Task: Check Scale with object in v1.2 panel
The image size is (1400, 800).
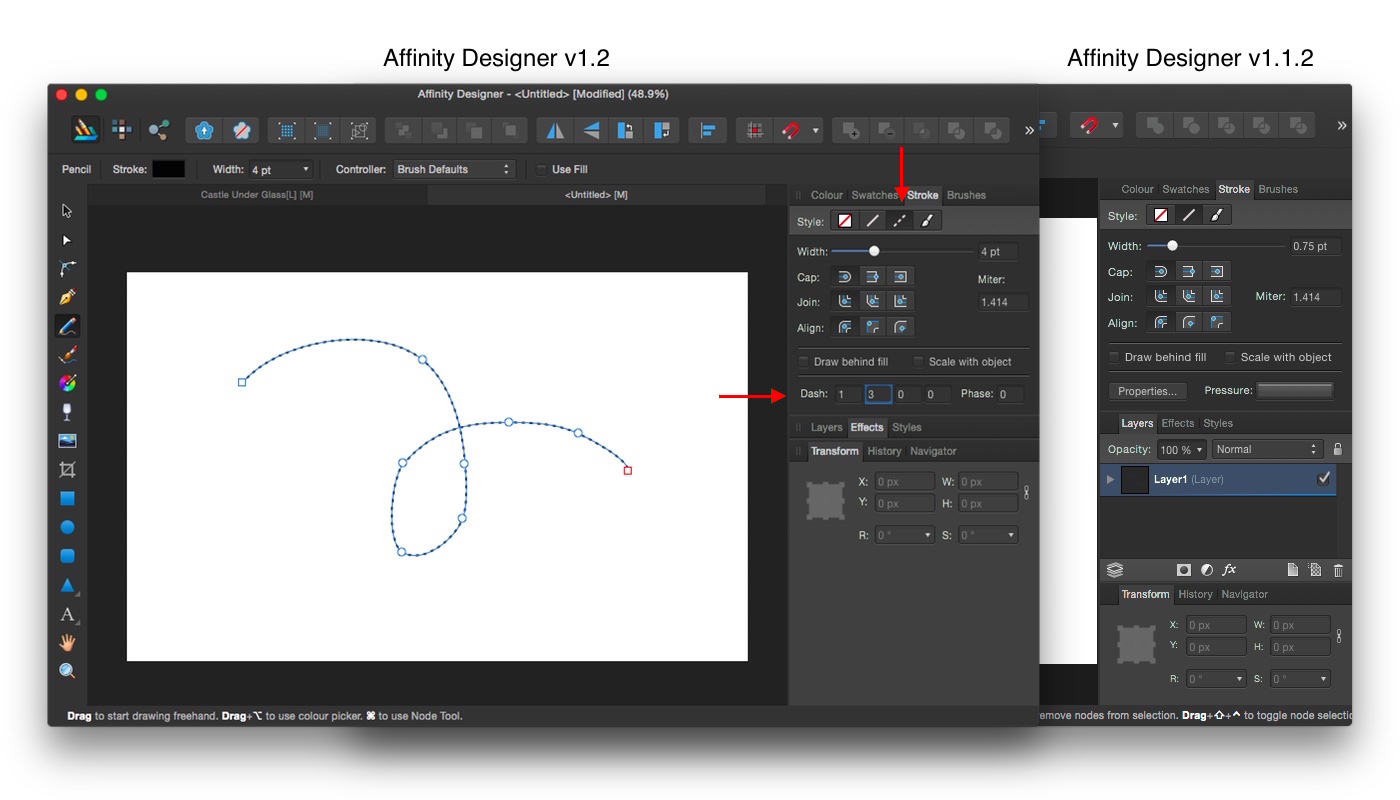Action: [918, 362]
